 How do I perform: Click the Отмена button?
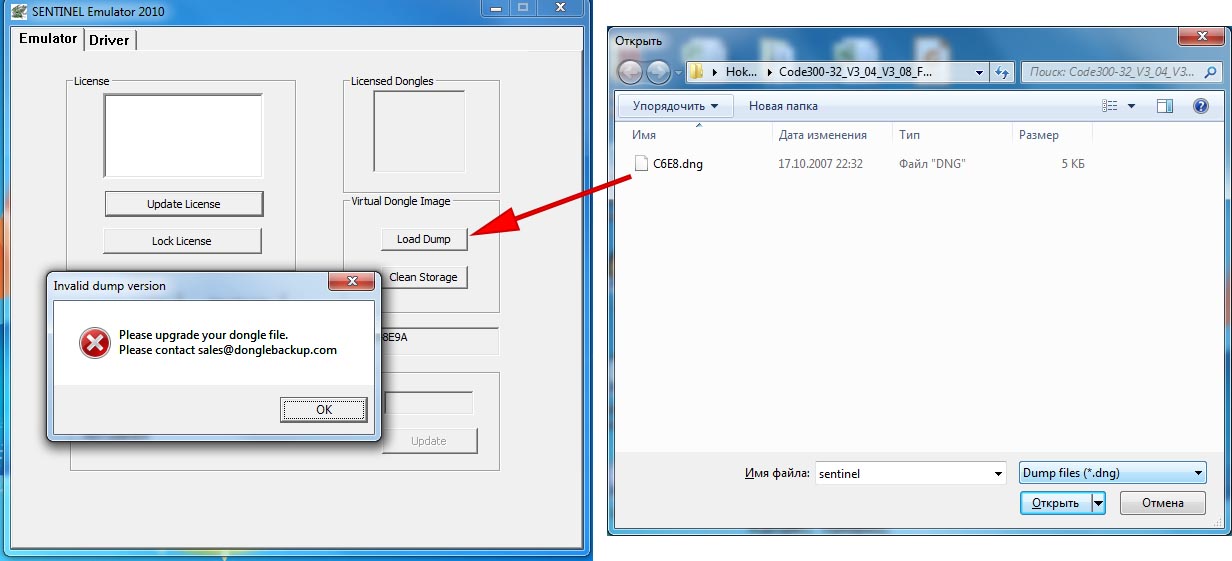(x=1162, y=503)
